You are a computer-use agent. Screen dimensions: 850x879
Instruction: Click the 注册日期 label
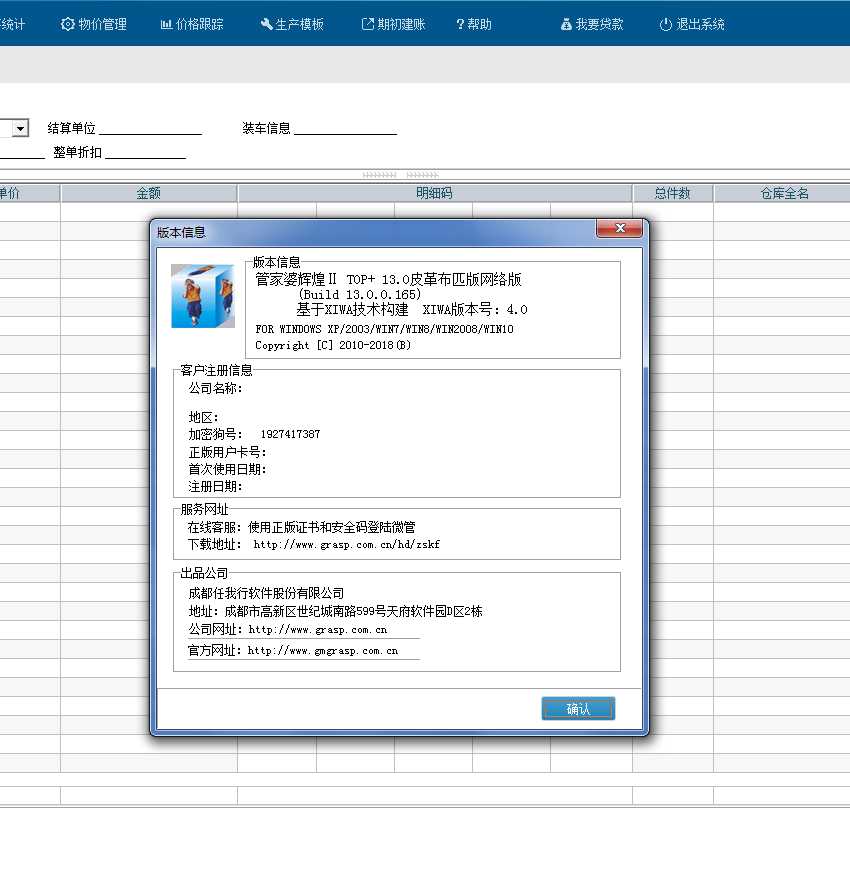pyautogui.click(x=215, y=487)
